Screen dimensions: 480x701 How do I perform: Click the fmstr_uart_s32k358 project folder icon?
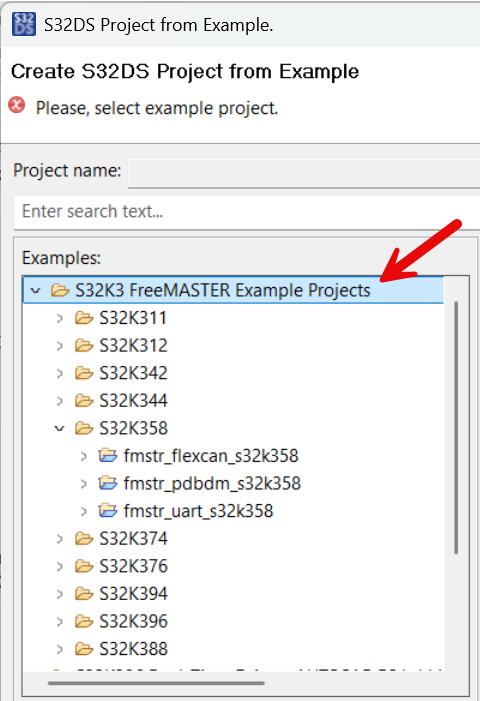108,511
